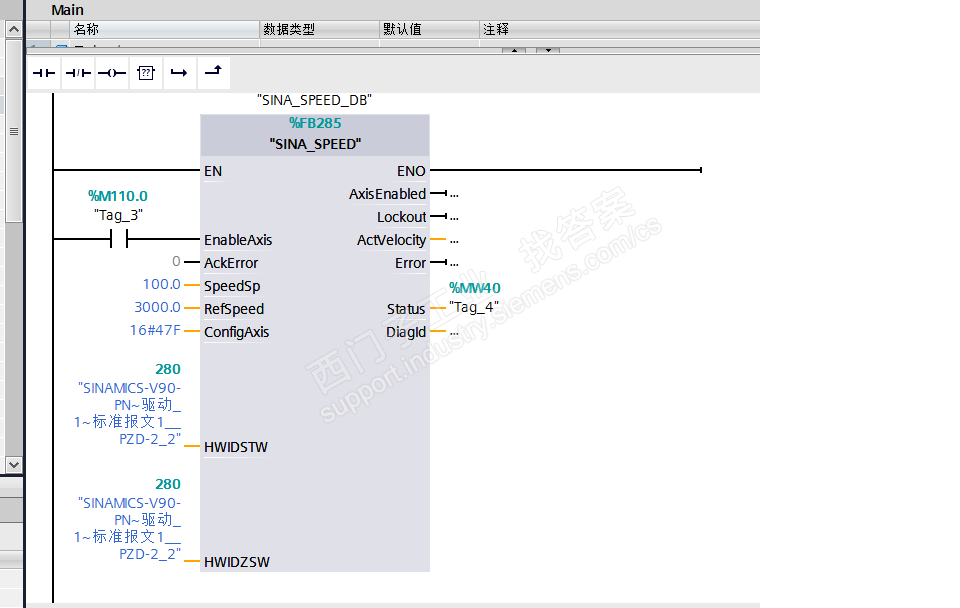Screen dimensions: 960x608
Task: Click the ENO output pin label
Action: [x=411, y=171]
